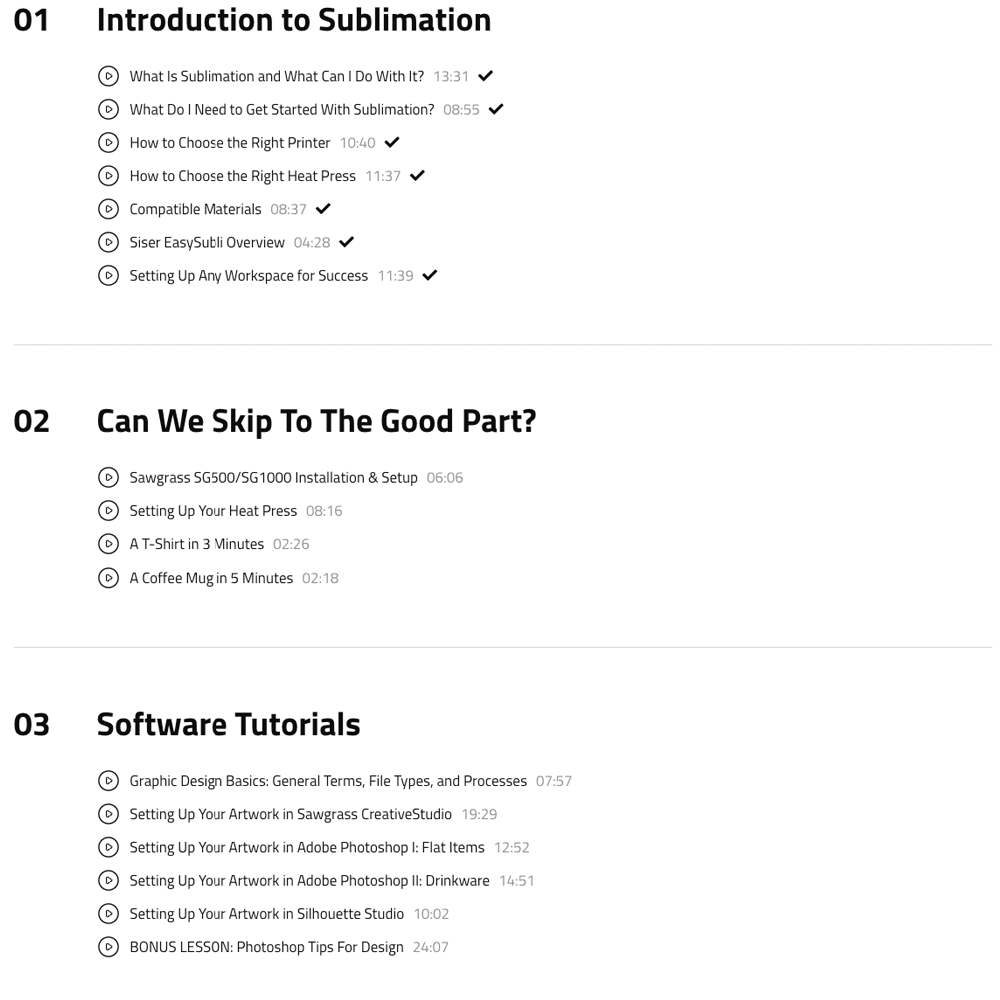1000x1000 pixels.
Task: Click the Introduction to Sublimation section heading
Action: 293,20
